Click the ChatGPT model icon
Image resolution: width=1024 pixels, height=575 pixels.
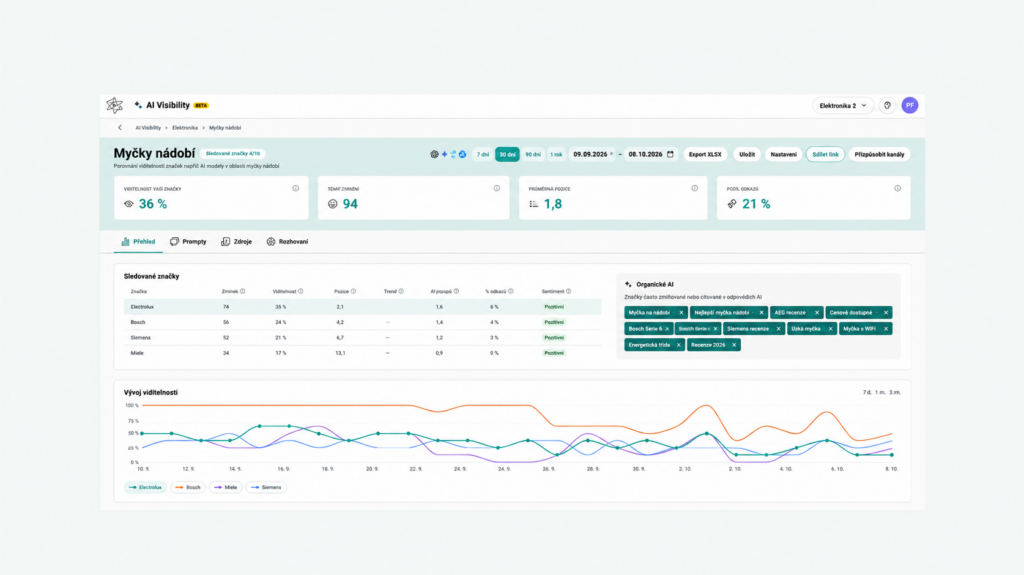(434, 154)
